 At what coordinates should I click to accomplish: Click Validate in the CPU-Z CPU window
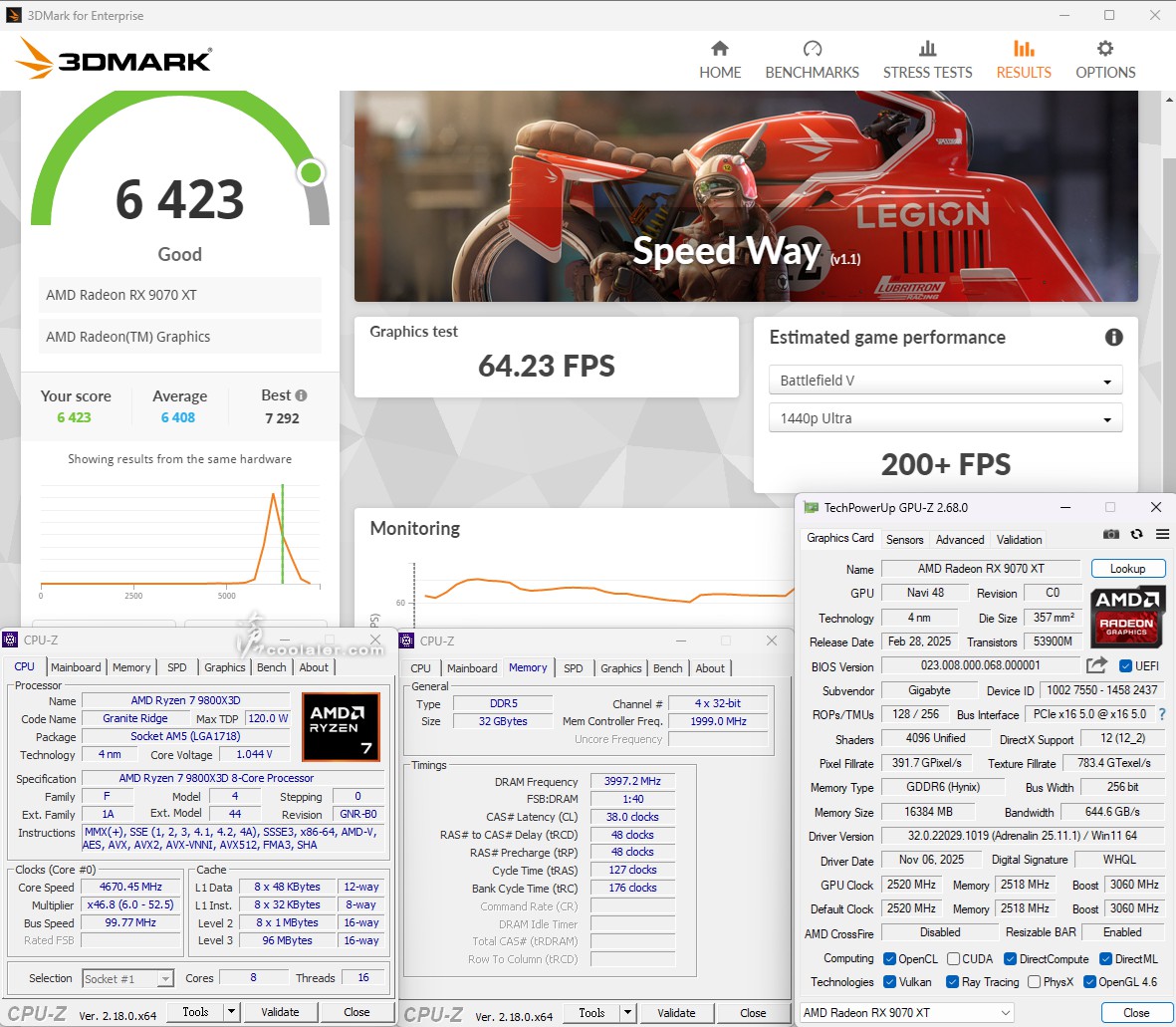(x=280, y=1012)
